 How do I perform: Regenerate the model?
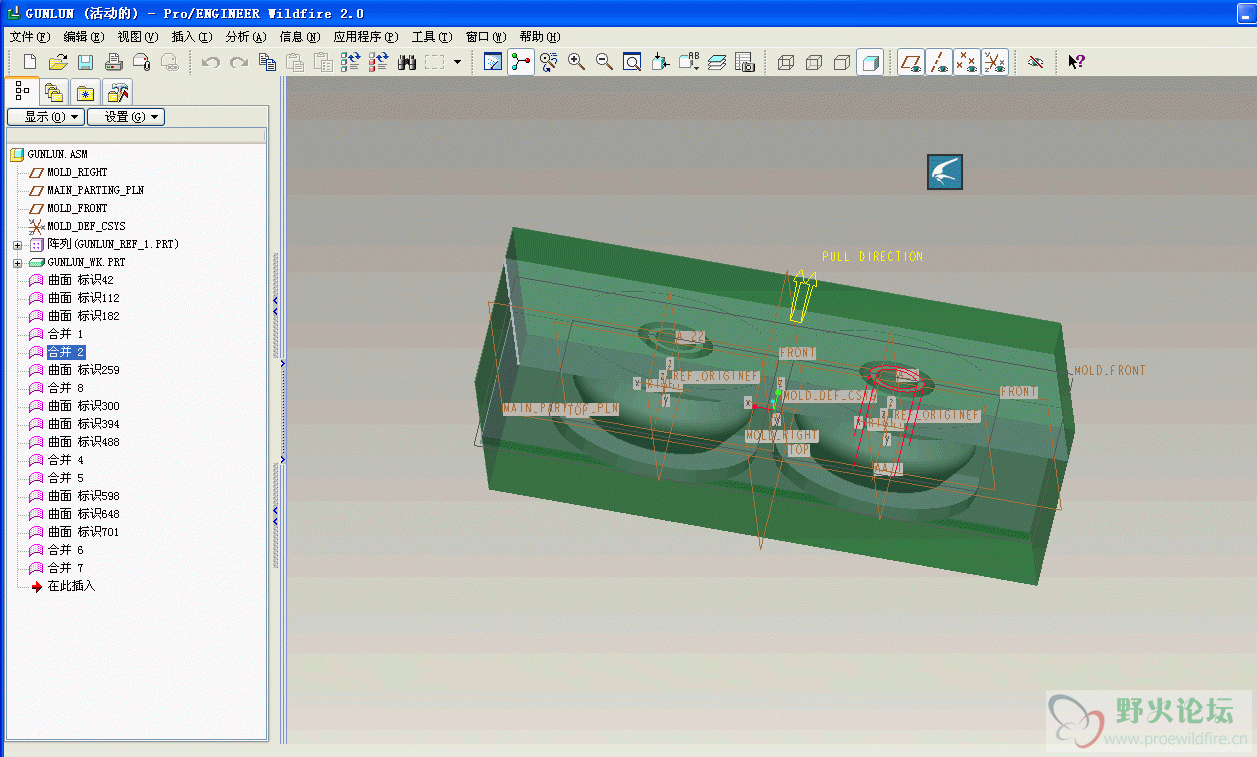[350, 62]
